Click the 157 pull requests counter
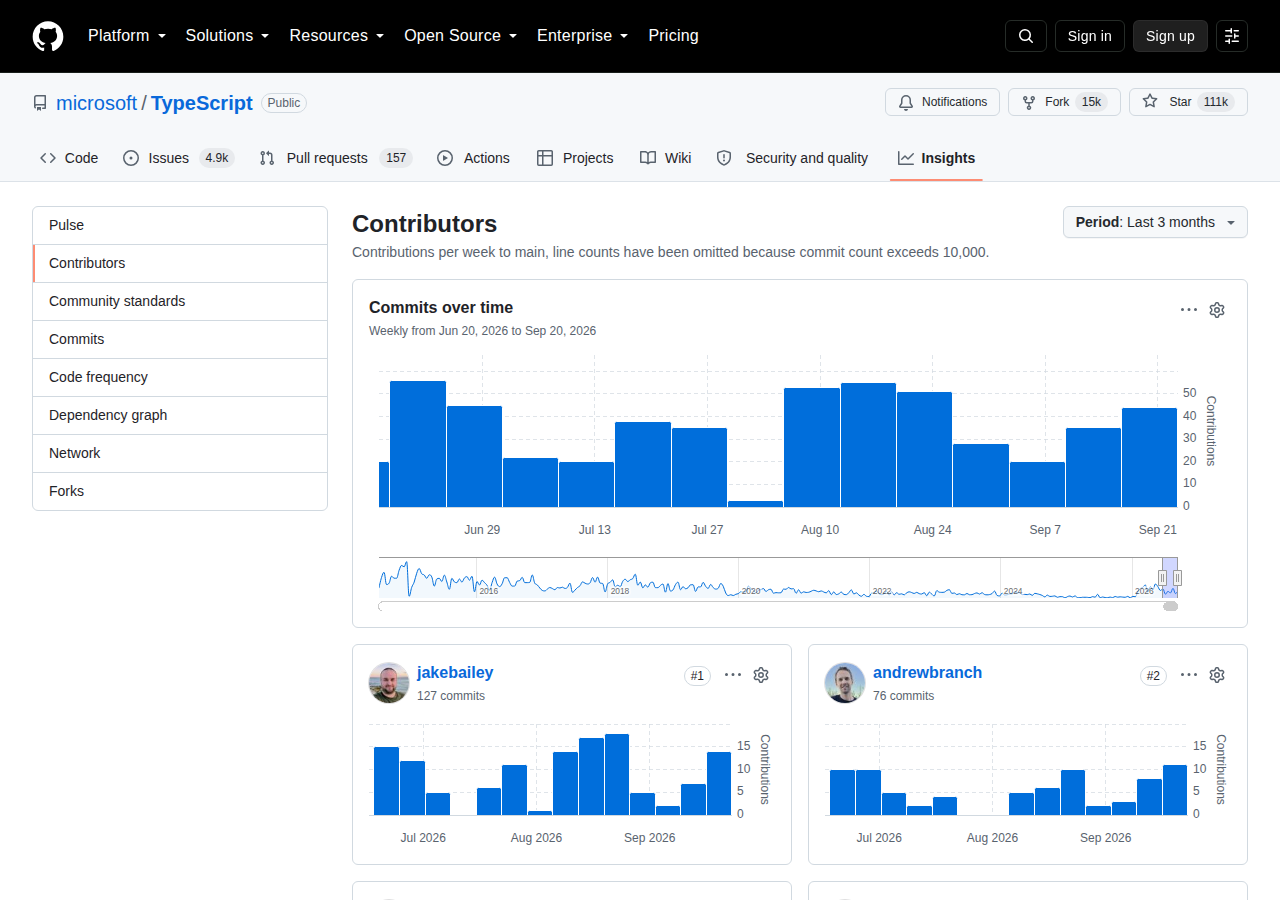1280x900 pixels. [x=396, y=158]
